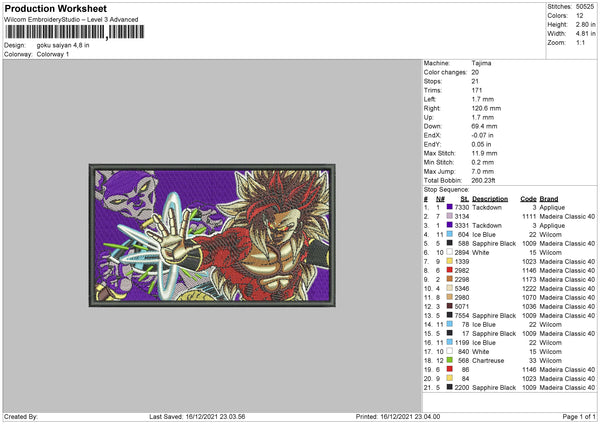Image resolution: width=600 pixels, height=424 pixels.
Task: Select the Ice Blue swatch with 78 stitches
Action: coord(450,324)
